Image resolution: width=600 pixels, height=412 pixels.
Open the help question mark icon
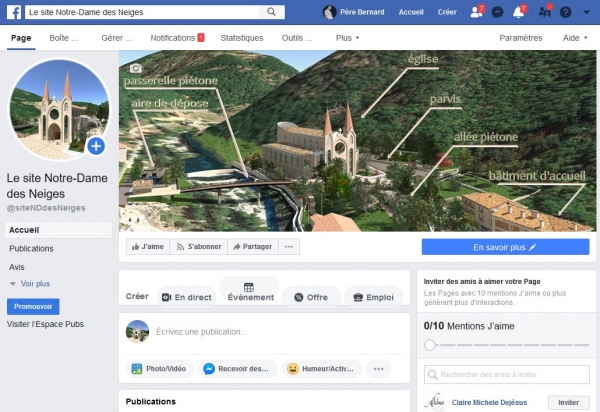click(566, 12)
